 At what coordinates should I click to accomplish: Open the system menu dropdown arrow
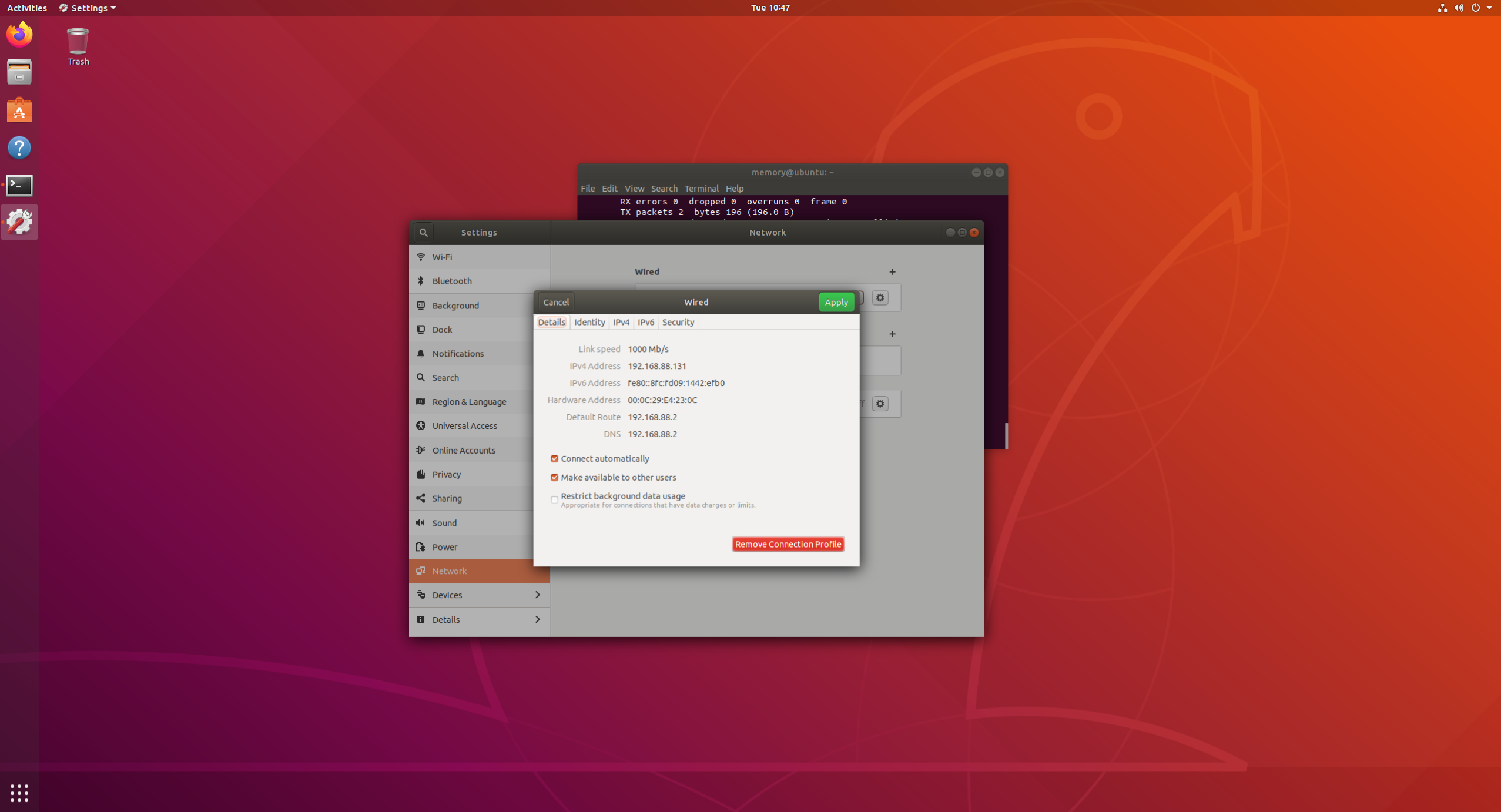(x=1489, y=8)
